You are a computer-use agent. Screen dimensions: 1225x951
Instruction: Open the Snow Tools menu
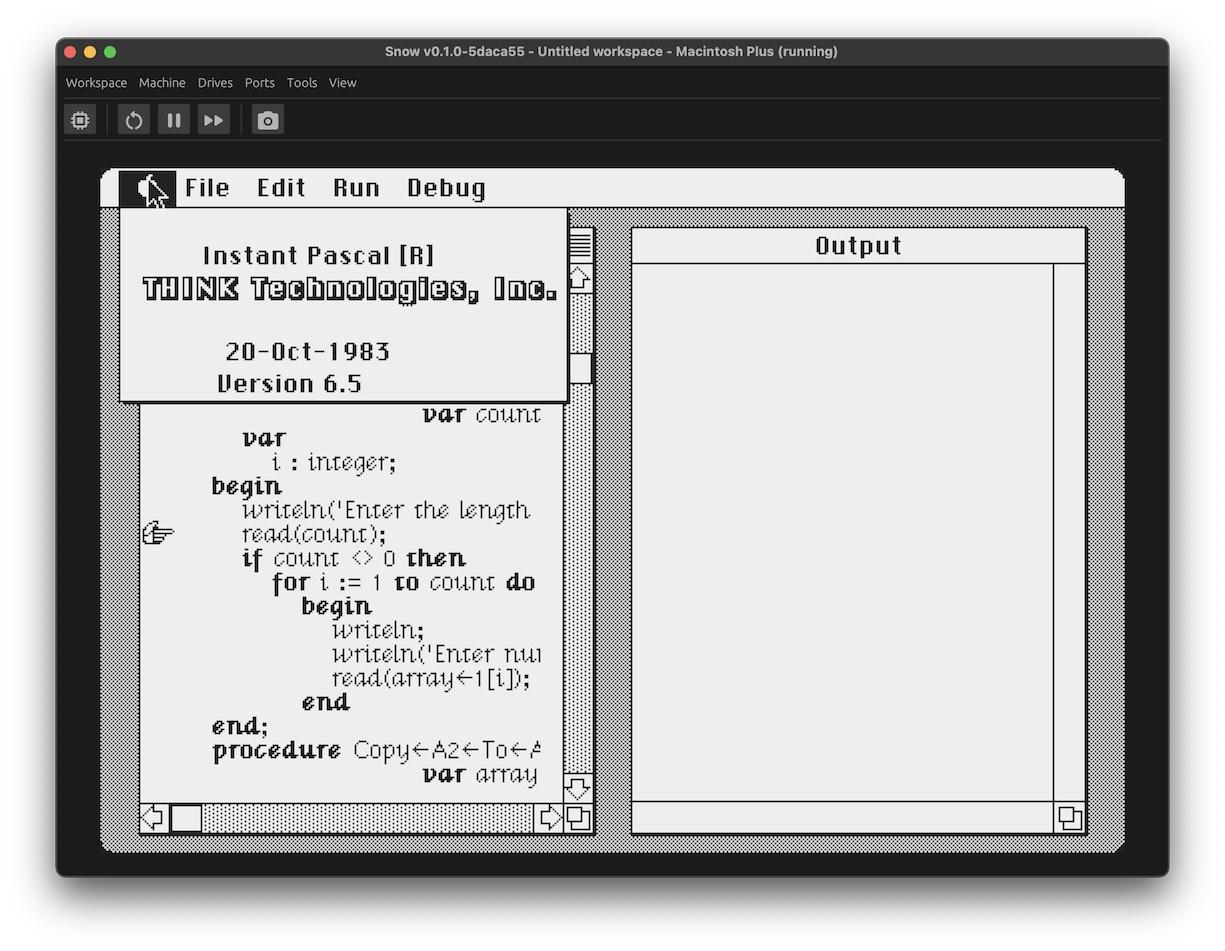(302, 83)
